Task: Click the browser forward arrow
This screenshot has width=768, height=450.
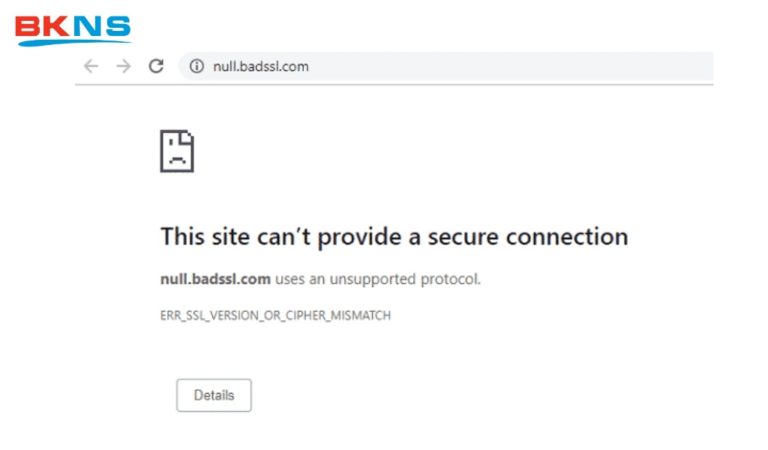Action: tap(123, 66)
